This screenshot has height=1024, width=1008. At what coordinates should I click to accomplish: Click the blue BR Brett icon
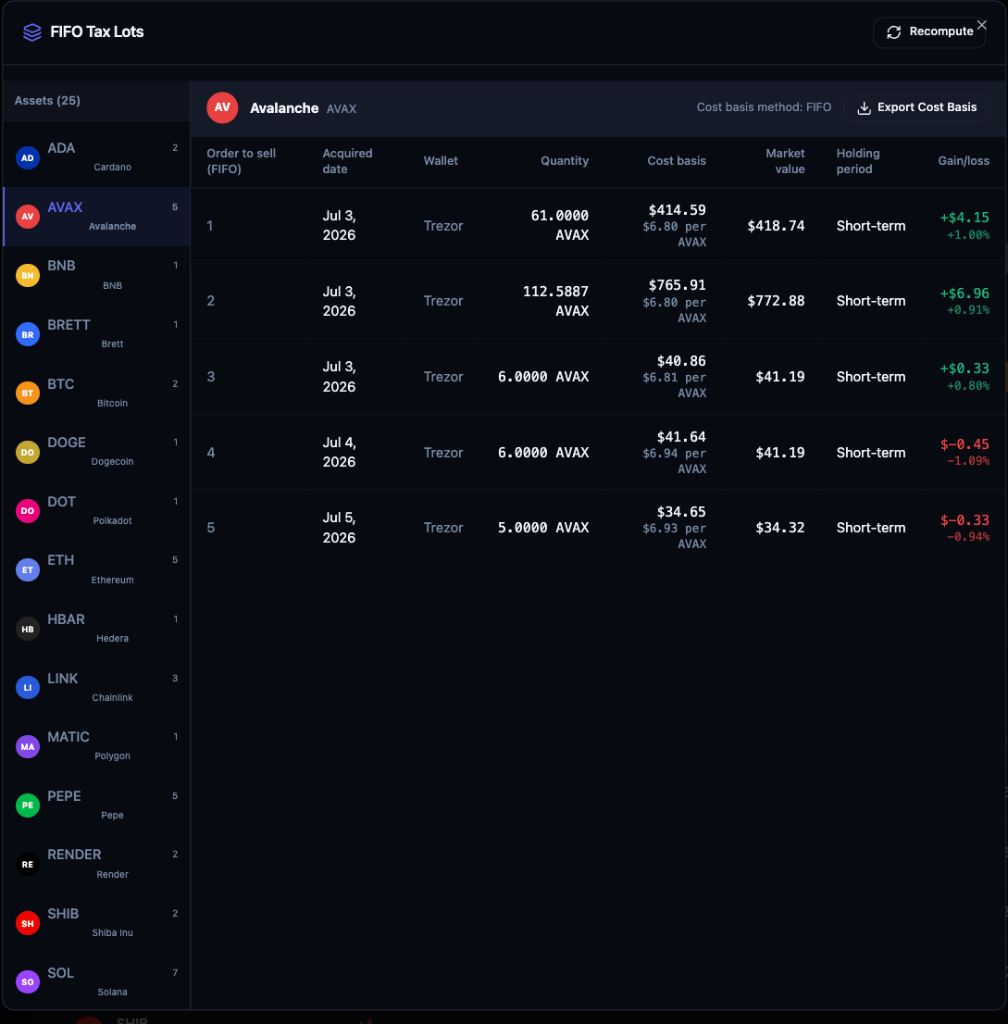(x=27, y=334)
